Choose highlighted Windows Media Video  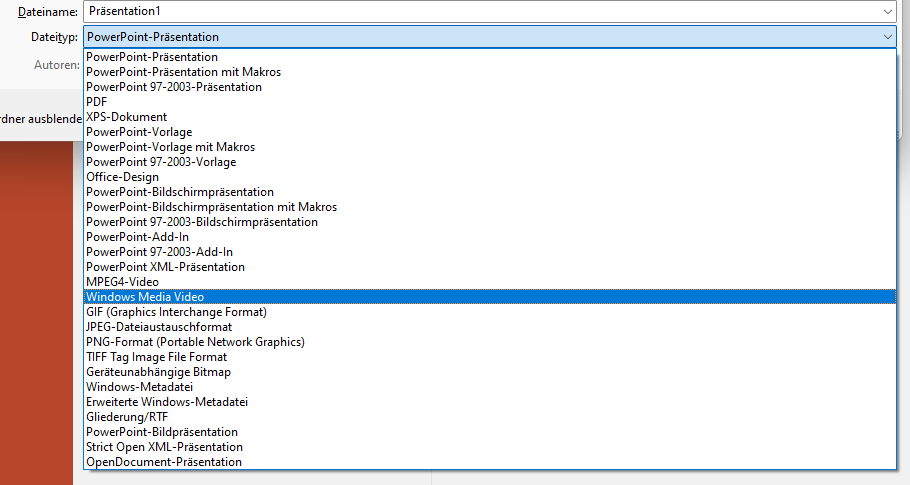tap(490, 297)
